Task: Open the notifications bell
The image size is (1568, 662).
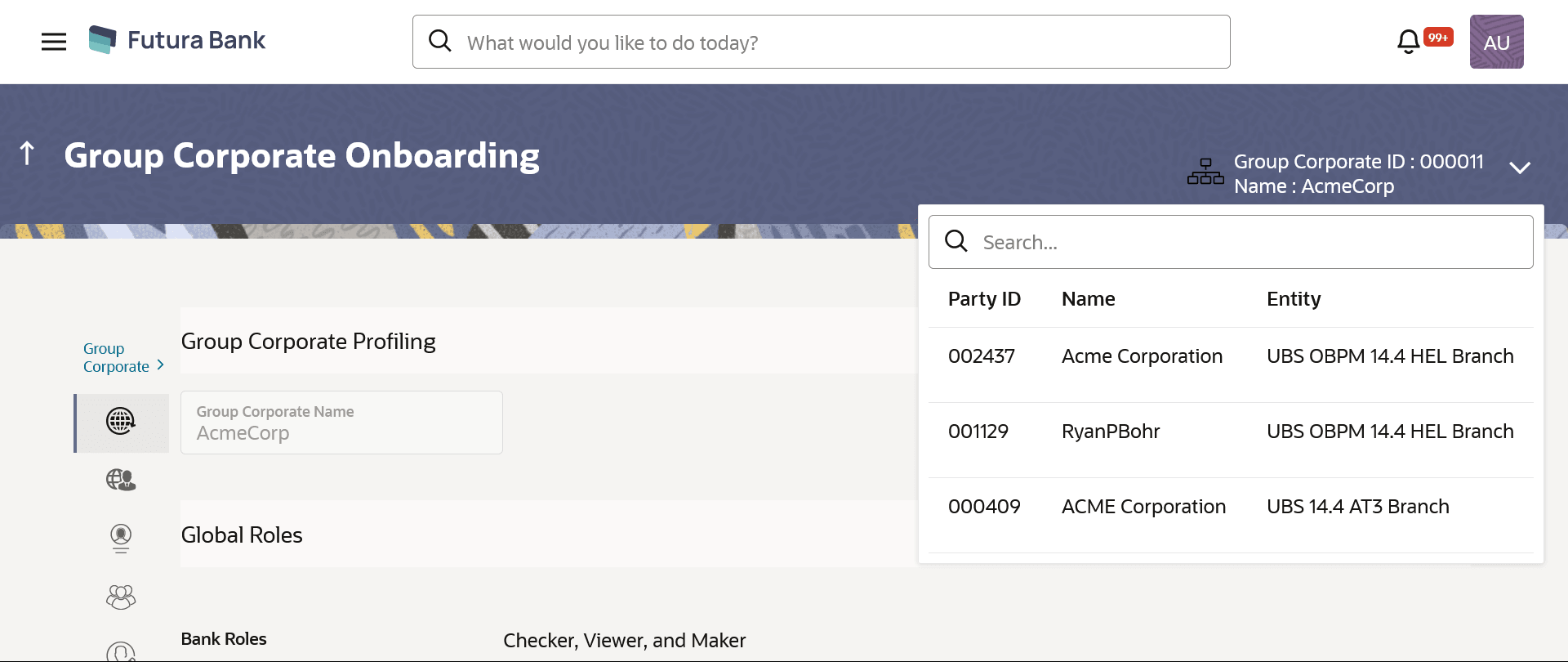Action: pos(1408,42)
